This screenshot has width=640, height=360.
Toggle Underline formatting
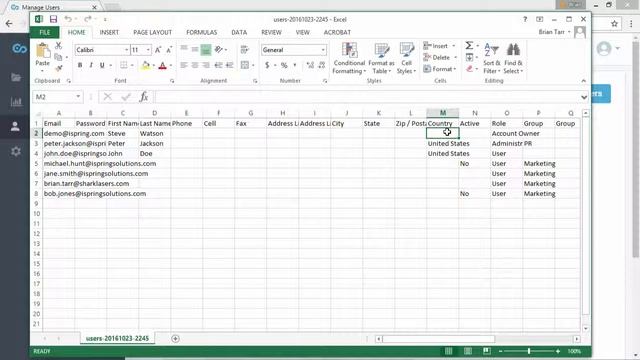tap(102, 65)
